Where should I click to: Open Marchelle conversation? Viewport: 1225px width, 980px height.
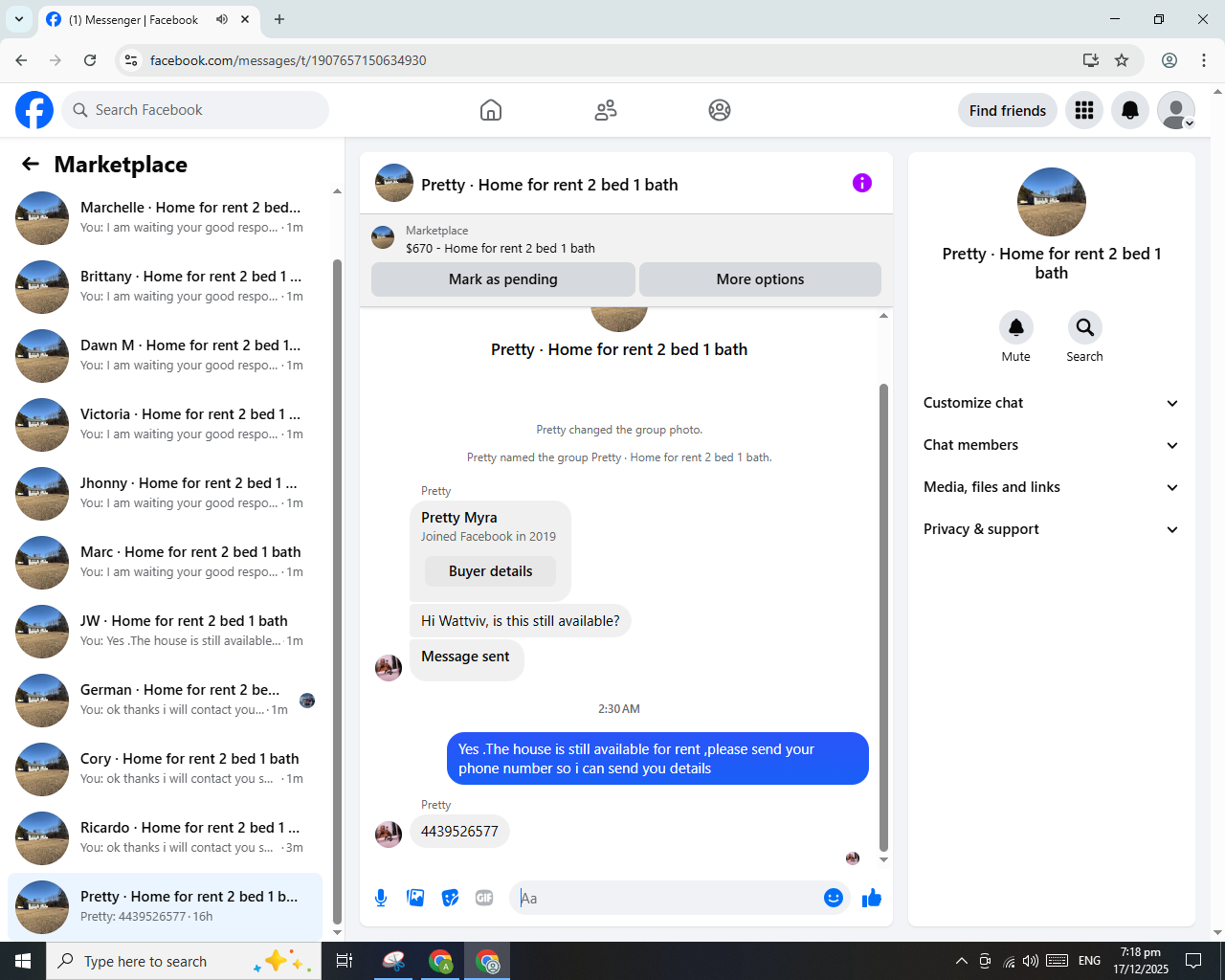165,218
